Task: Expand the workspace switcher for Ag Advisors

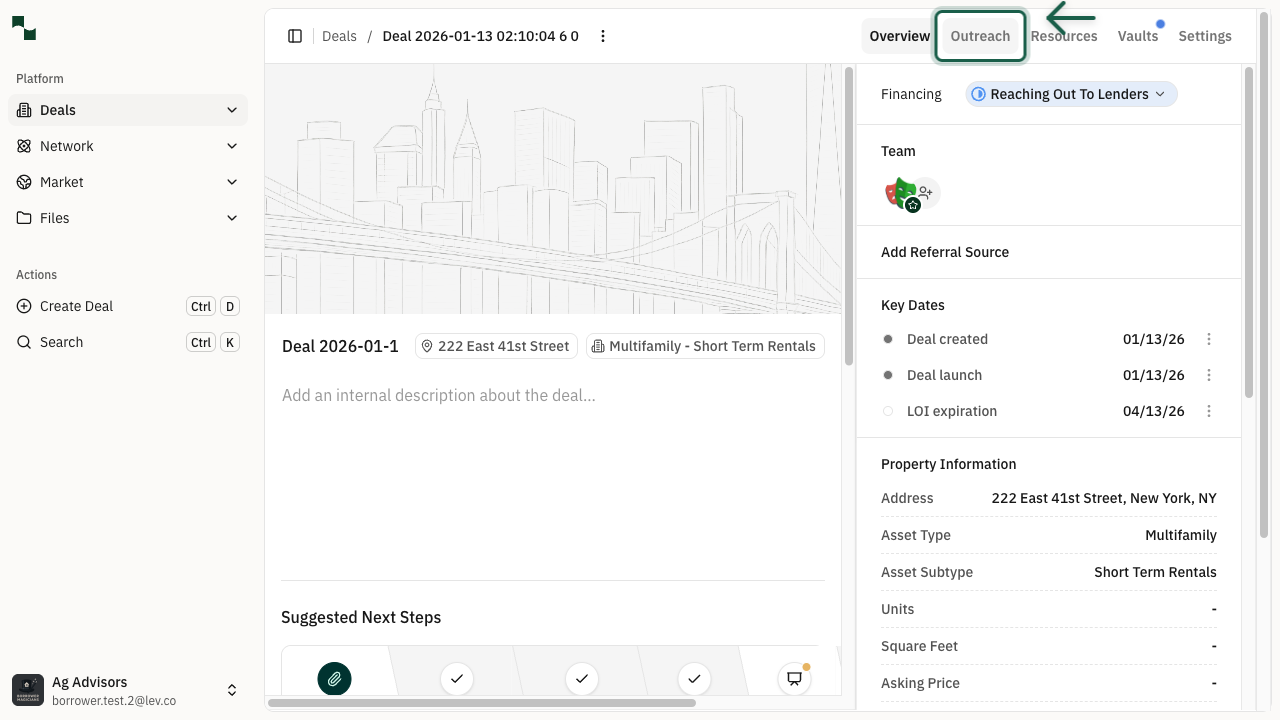Action: click(x=231, y=689)
